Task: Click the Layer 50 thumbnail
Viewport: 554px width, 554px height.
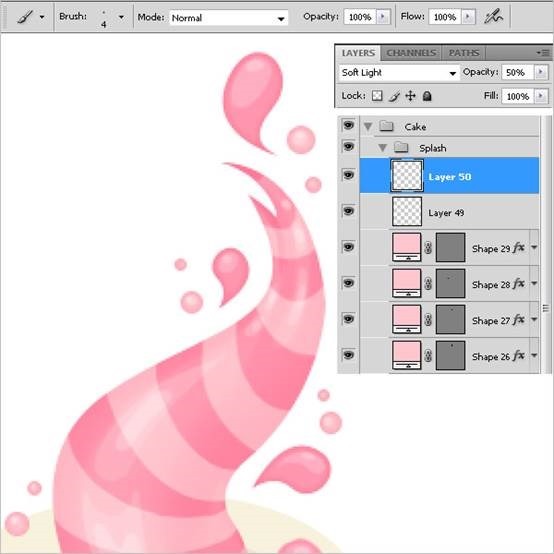Action: (x=407, y=176)
